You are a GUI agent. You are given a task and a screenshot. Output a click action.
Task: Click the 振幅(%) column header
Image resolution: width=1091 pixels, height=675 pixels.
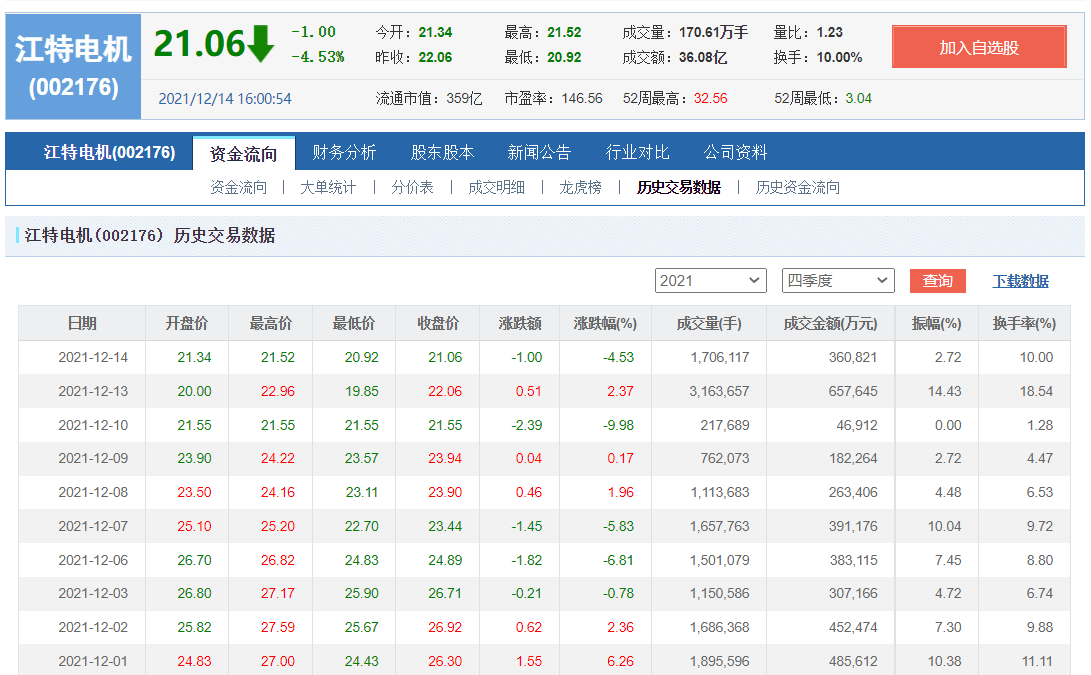click(x=937, y=324)
